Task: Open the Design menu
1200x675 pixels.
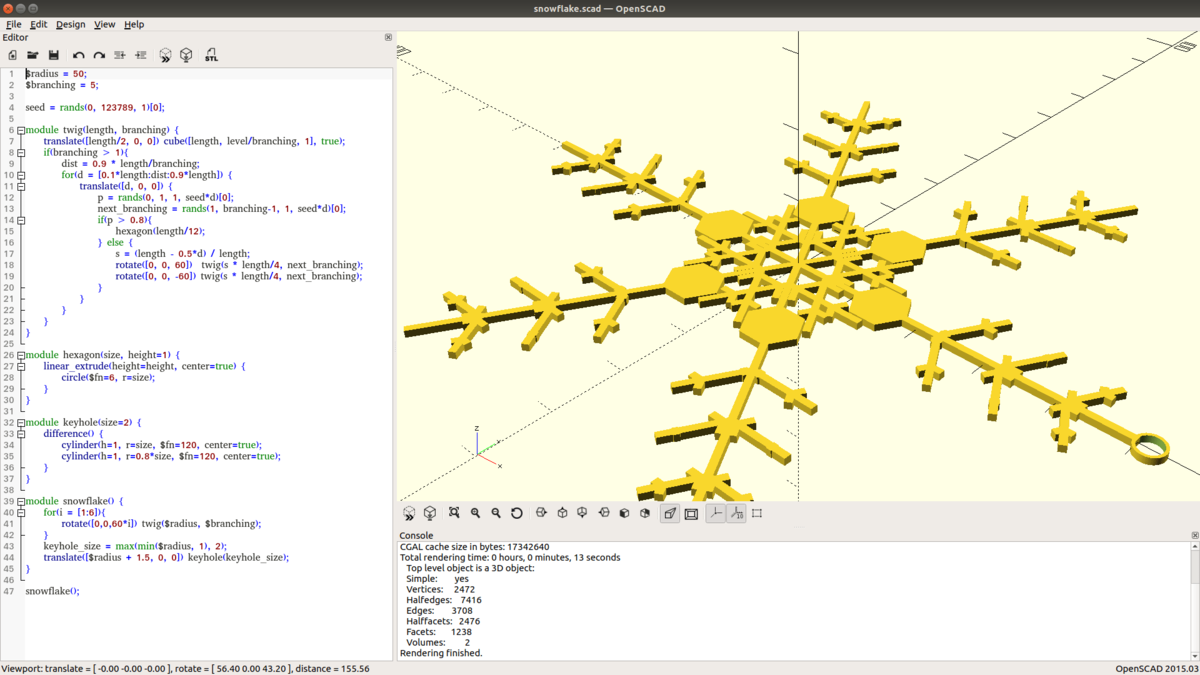Action: point(70,24)
